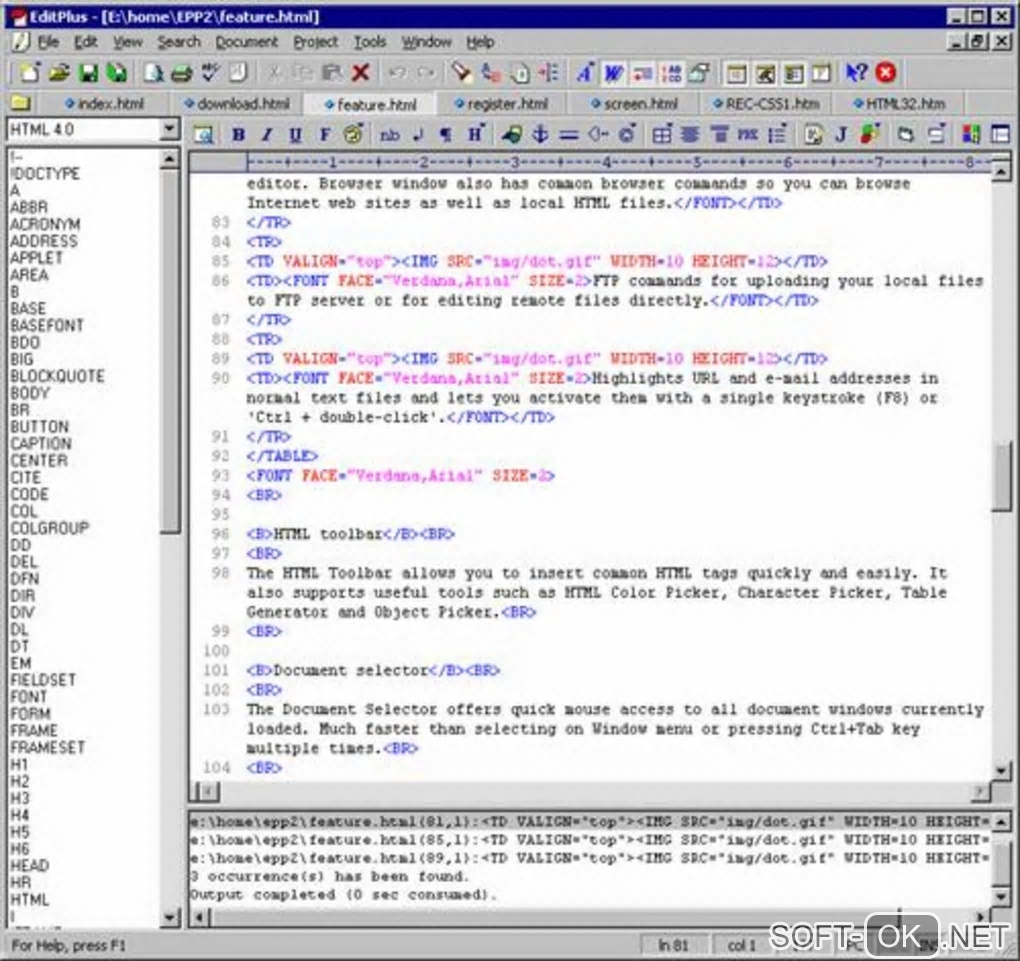Select ACRONYM in the cliptext list

pyautogui.click(x=45, y=224)
